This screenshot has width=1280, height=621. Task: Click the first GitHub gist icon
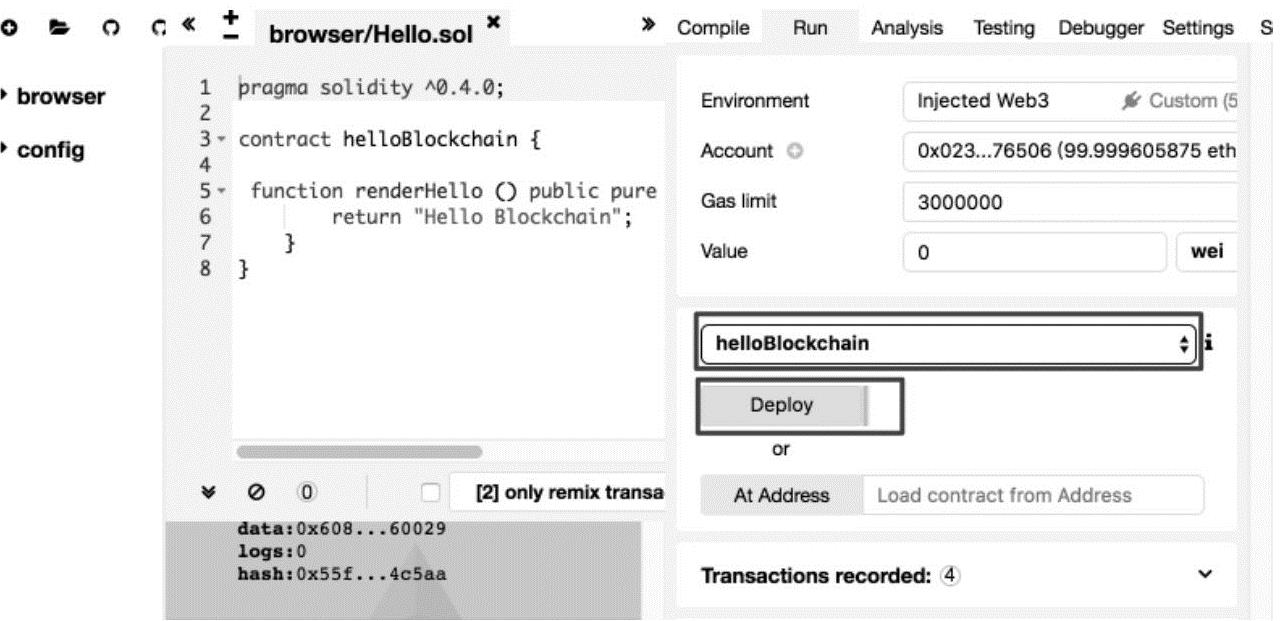click(109, 29)
